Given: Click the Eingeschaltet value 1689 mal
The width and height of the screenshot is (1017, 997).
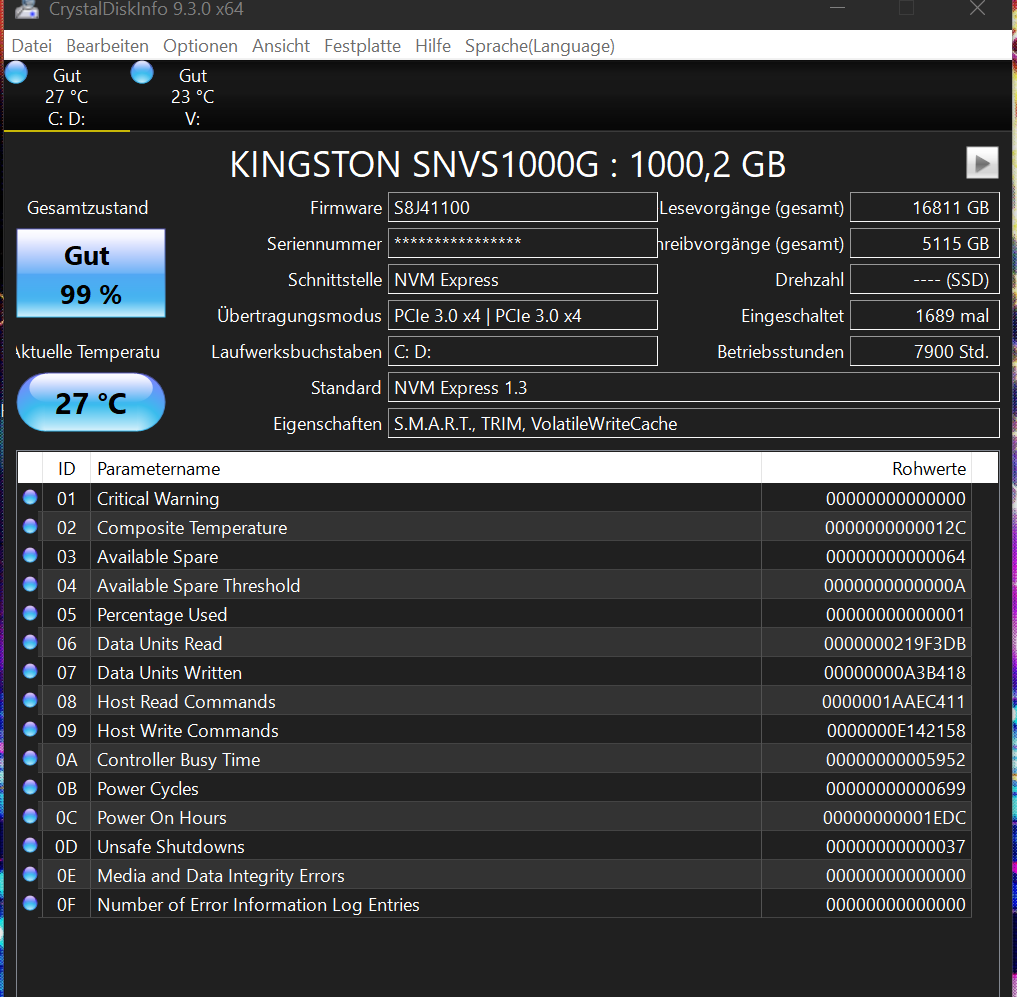Looking at the screenshot, I should (924, 315).
